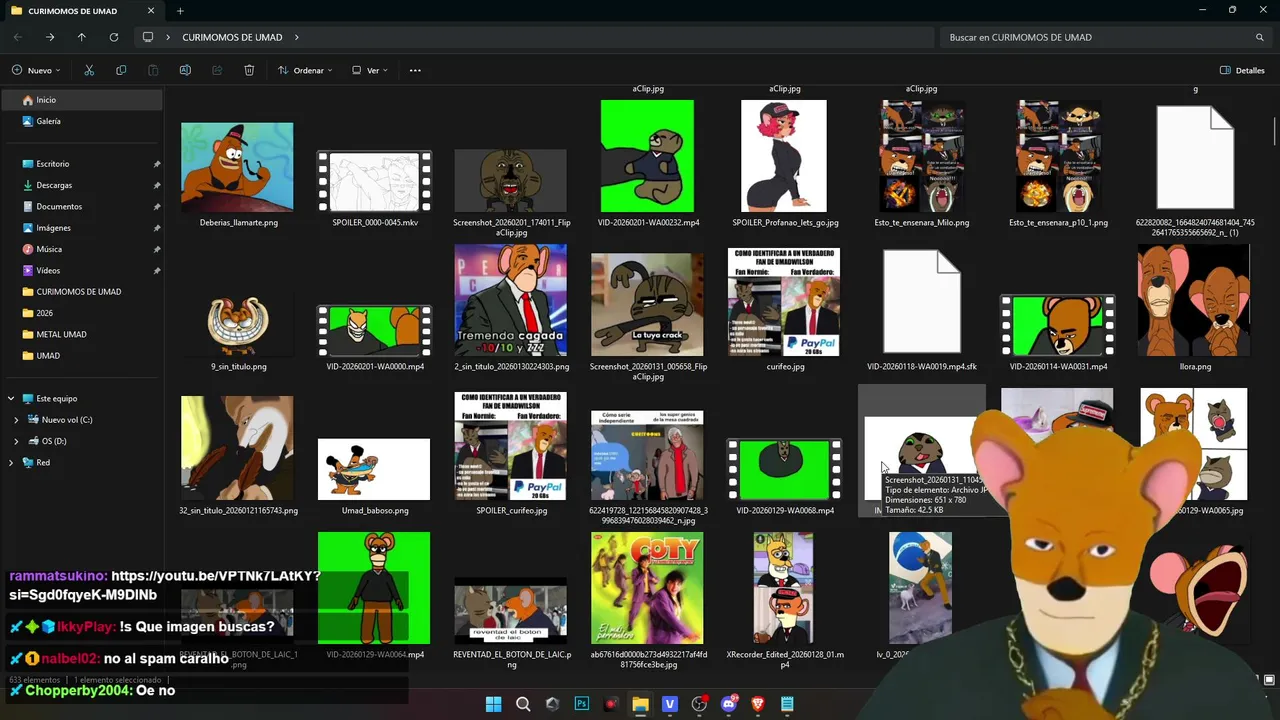
Task: Open the Windows Start menu
Action: coord(493,704)
